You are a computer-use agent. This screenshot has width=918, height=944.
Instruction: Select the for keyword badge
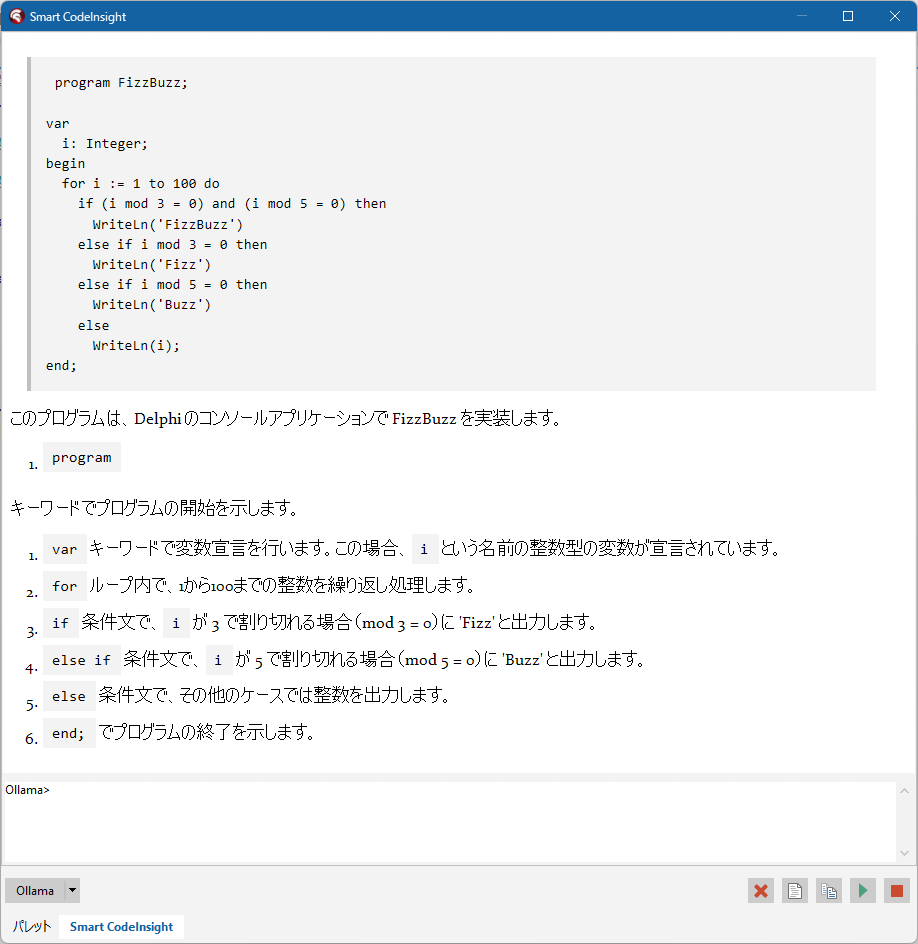pos(64,585)
